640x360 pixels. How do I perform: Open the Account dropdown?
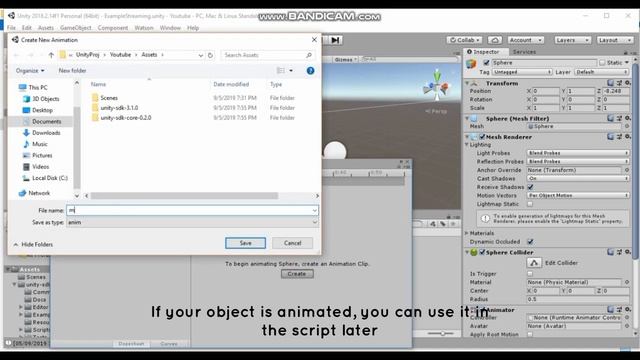526,40
